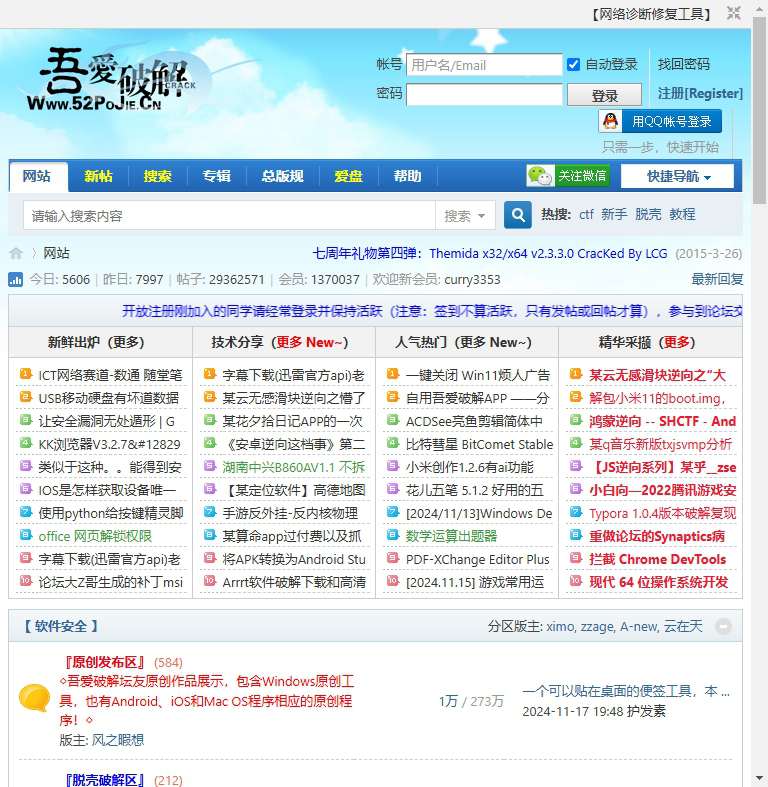Click hot search term 脱壳

[648, 215]
